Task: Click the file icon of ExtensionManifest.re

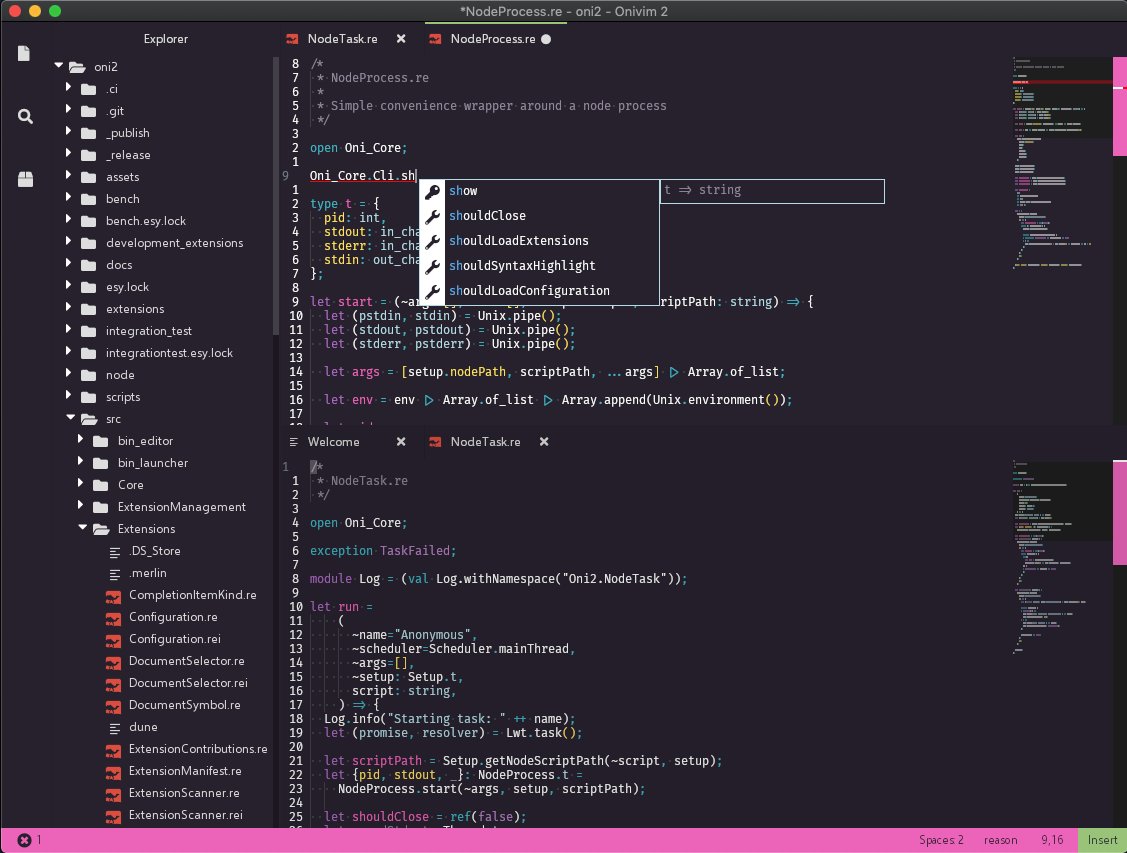Action: tap(113, 772)
